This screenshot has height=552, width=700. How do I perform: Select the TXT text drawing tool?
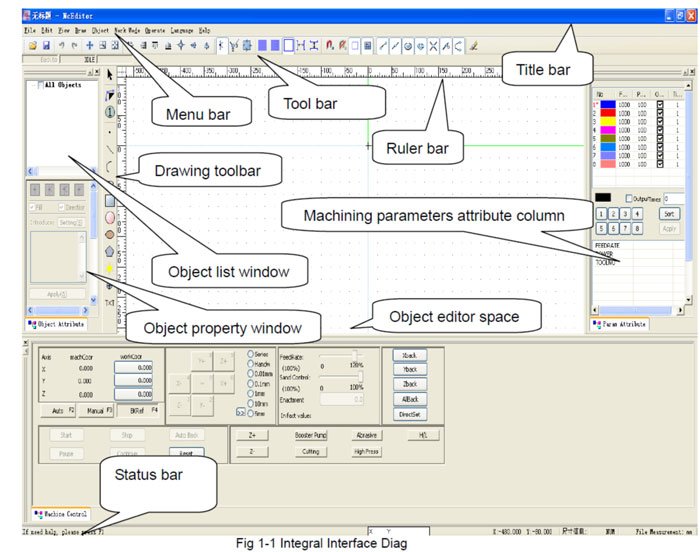(109, 303)
